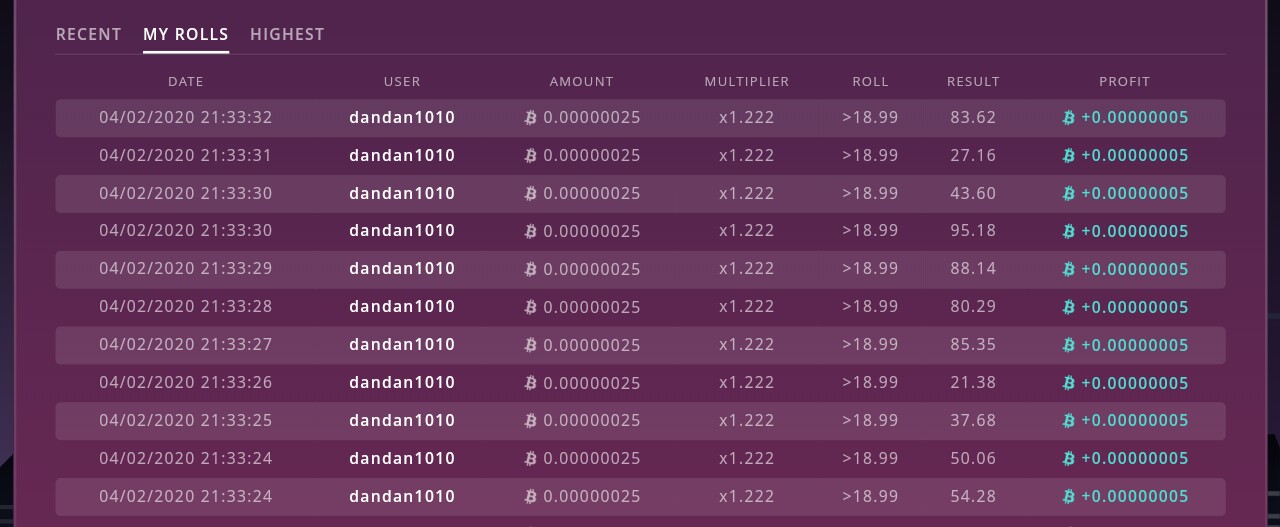Select the MY ROLLS tab
Screen dimensions: 1280x527
pyautogui.click(x=186, y=34)
